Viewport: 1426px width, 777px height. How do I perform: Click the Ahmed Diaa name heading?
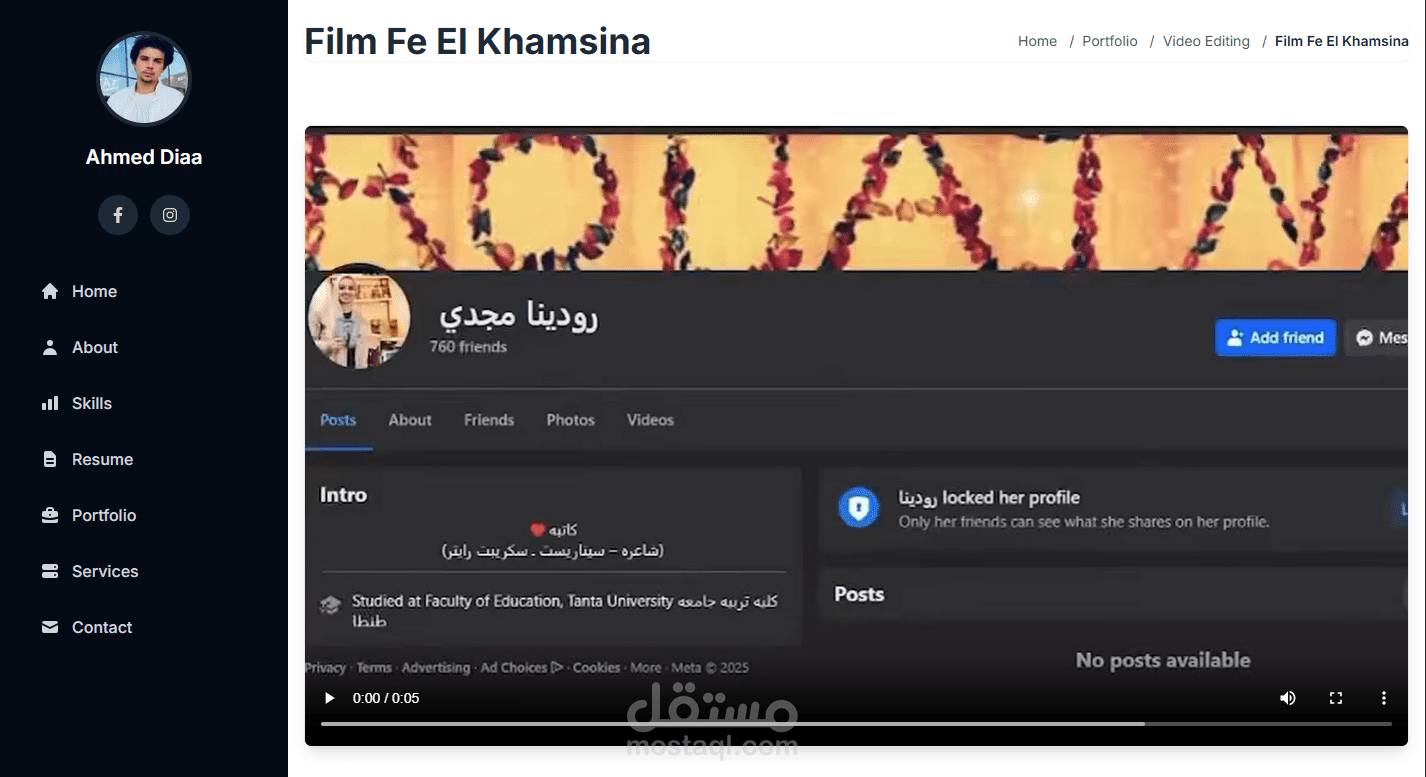[x=144, y=157]
